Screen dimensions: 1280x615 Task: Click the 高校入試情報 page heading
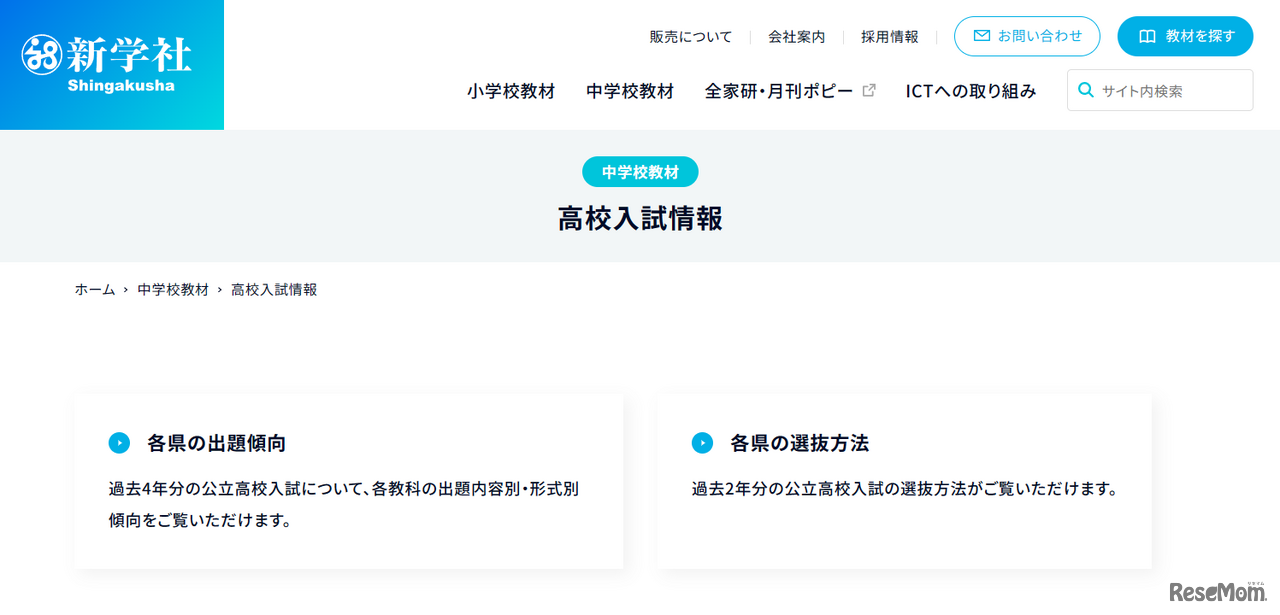pos(640,219)
